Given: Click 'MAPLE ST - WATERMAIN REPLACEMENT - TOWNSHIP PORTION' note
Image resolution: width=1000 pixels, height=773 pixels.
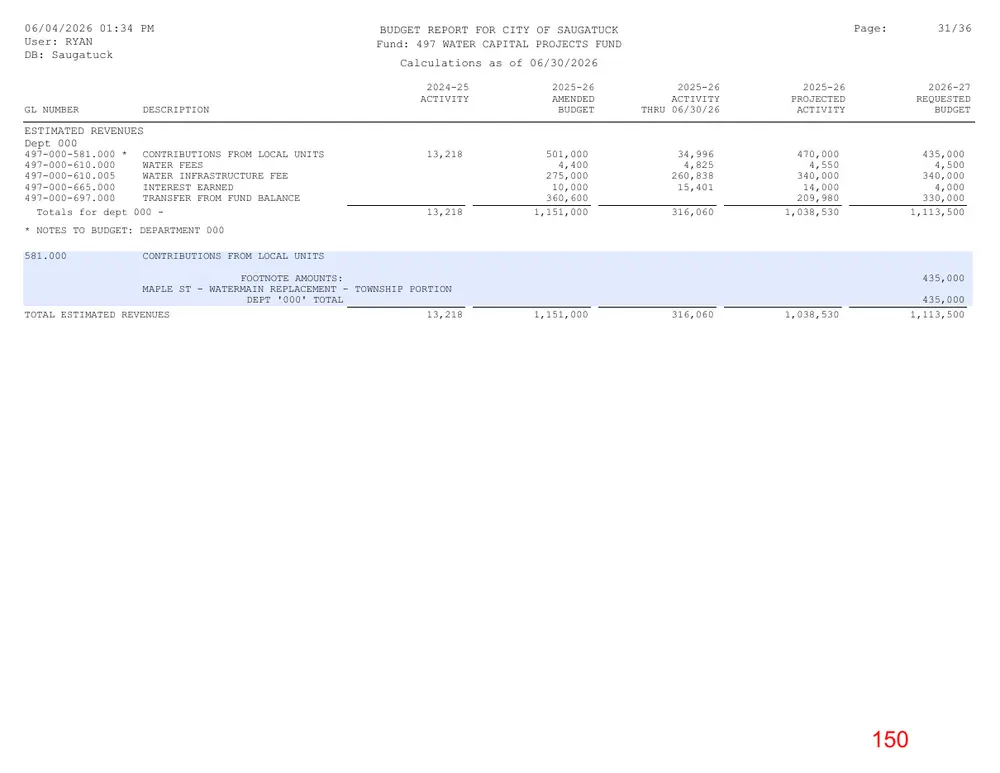Looking at the screenshot, I should pos(297,290).
